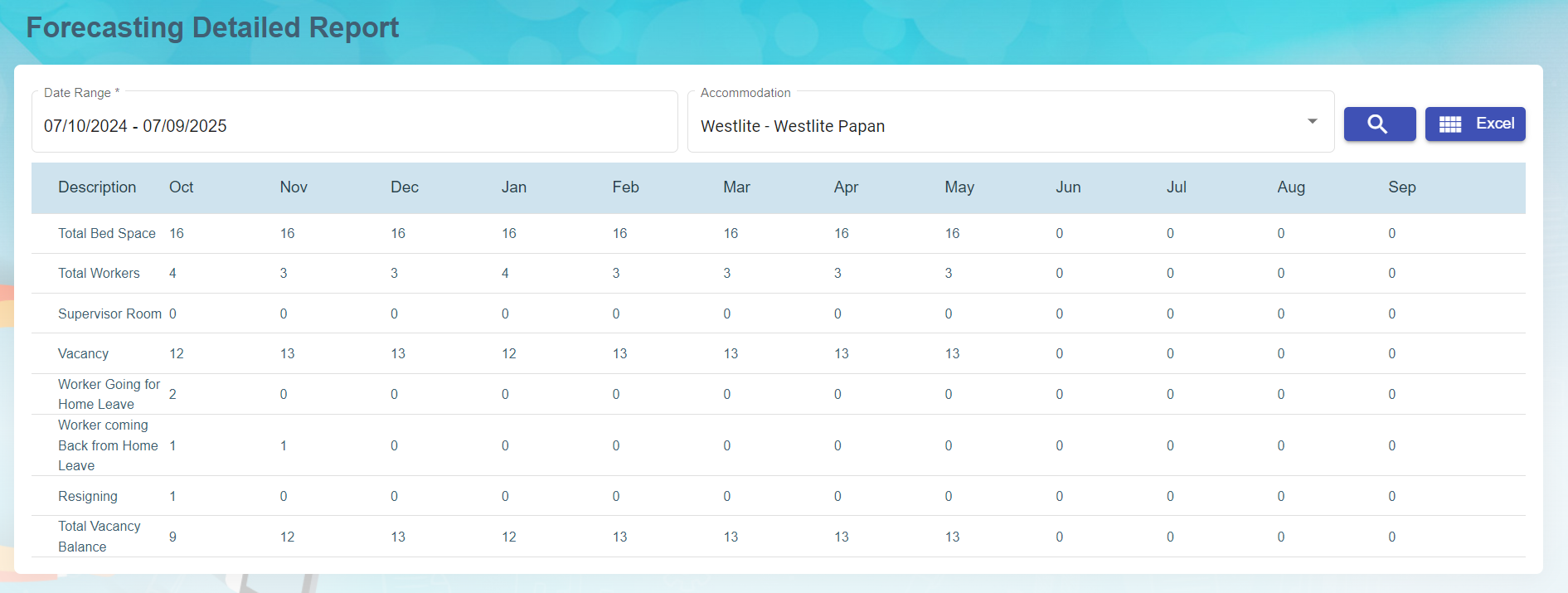Click Worker Going for Home Leave label

[109, 395]
